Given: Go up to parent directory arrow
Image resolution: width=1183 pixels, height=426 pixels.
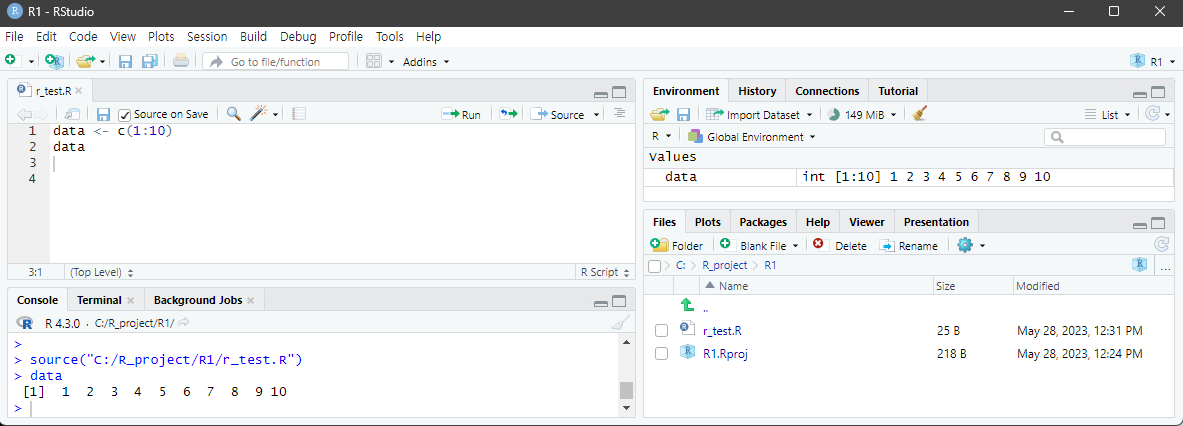Looking at the screenshot, I should pos(687,305).
